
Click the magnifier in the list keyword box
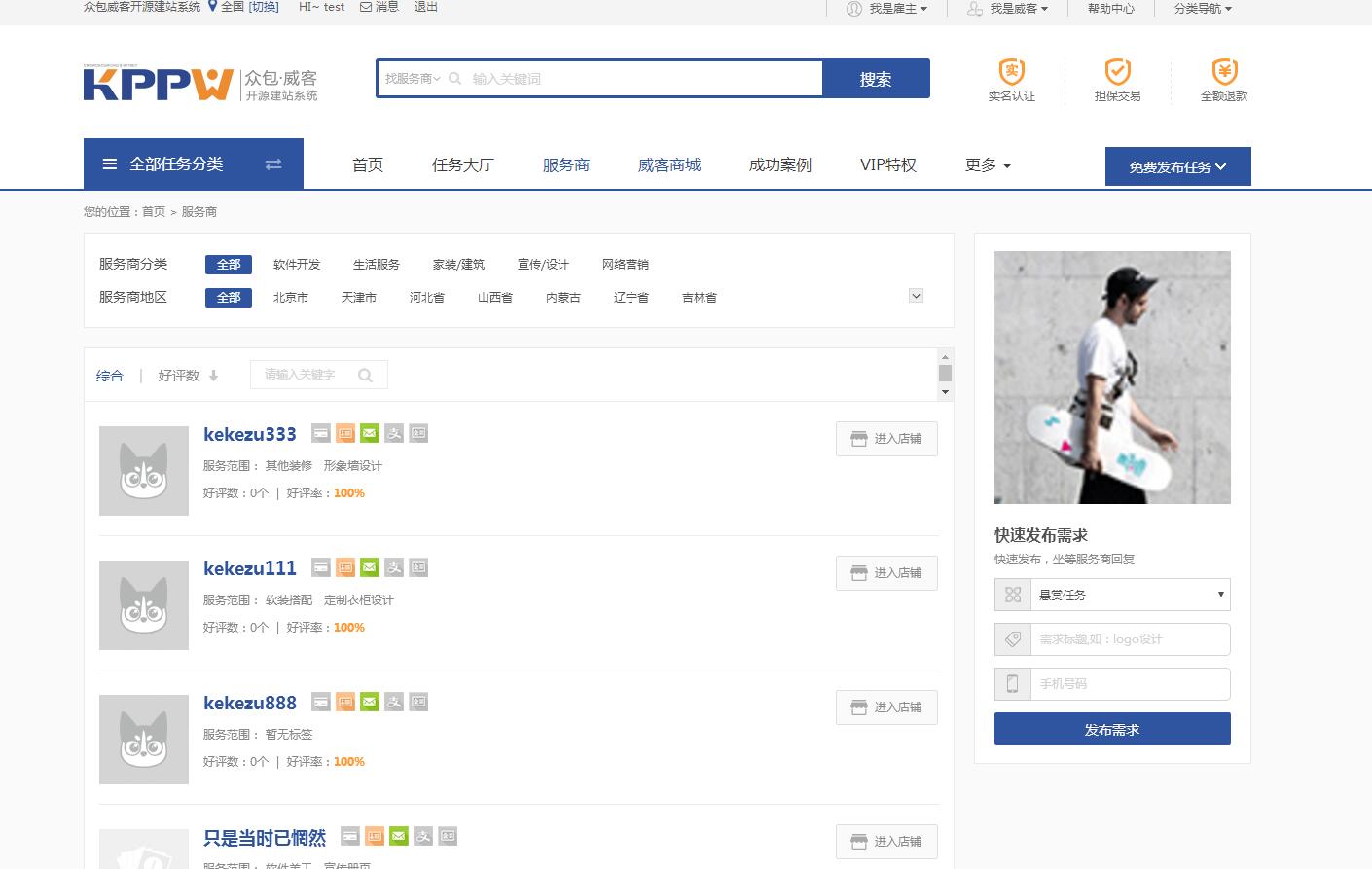pyautogui.click(x=365, y=376)
